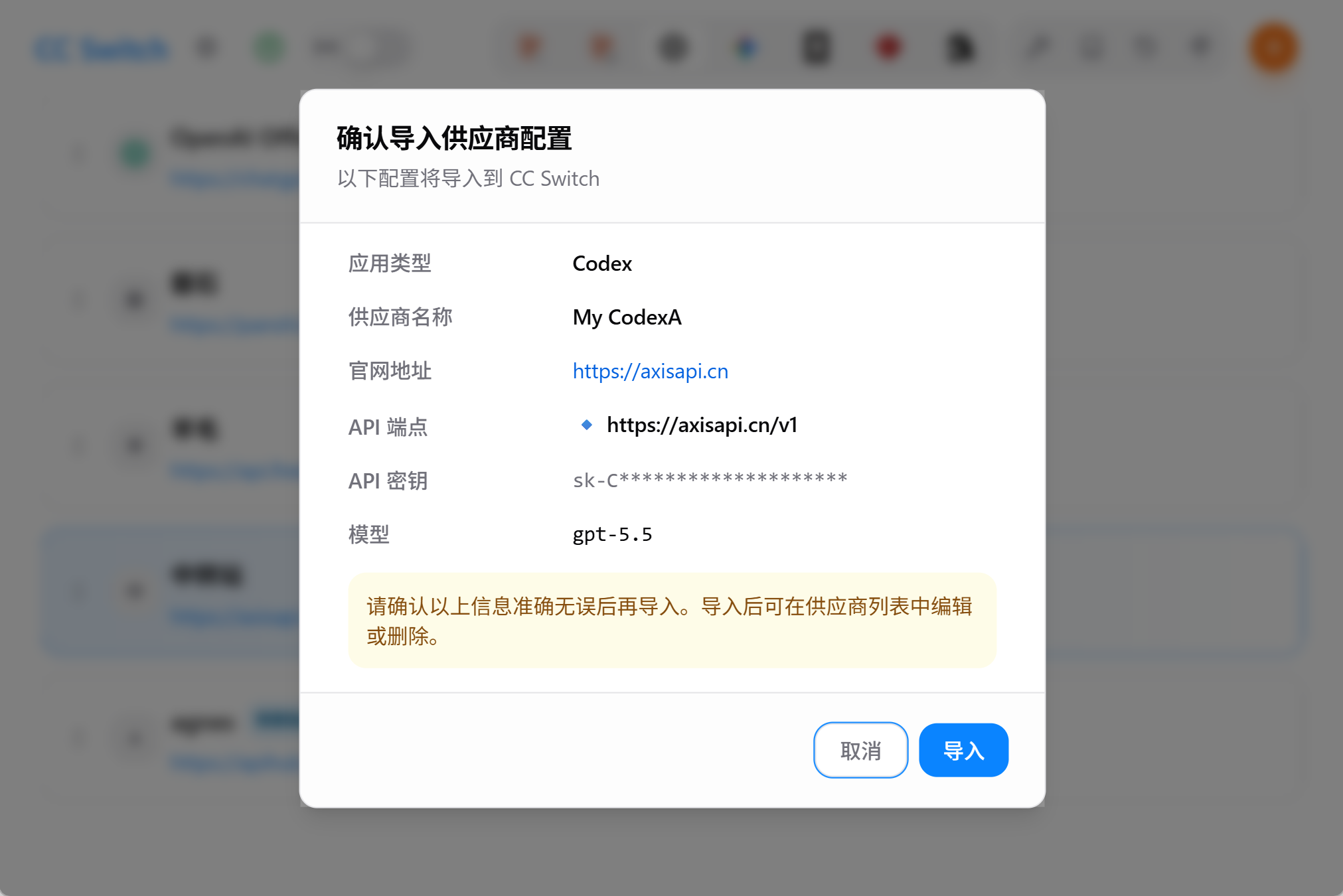This screenshot has width=1343, height=896.
Task: Click the blue diamond endpoint icon
Action: tap(586, 425)
